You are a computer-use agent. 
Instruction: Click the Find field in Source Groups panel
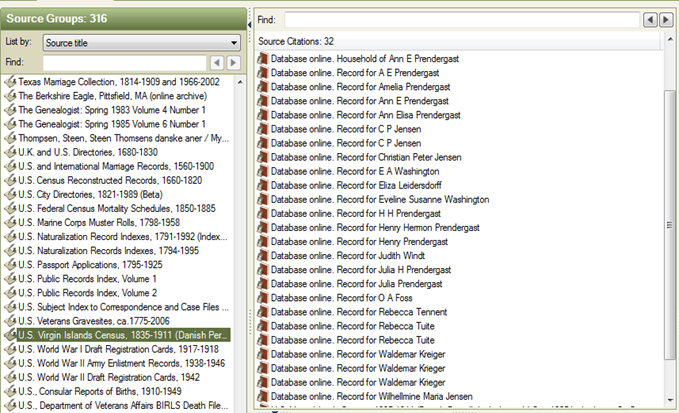125,63
